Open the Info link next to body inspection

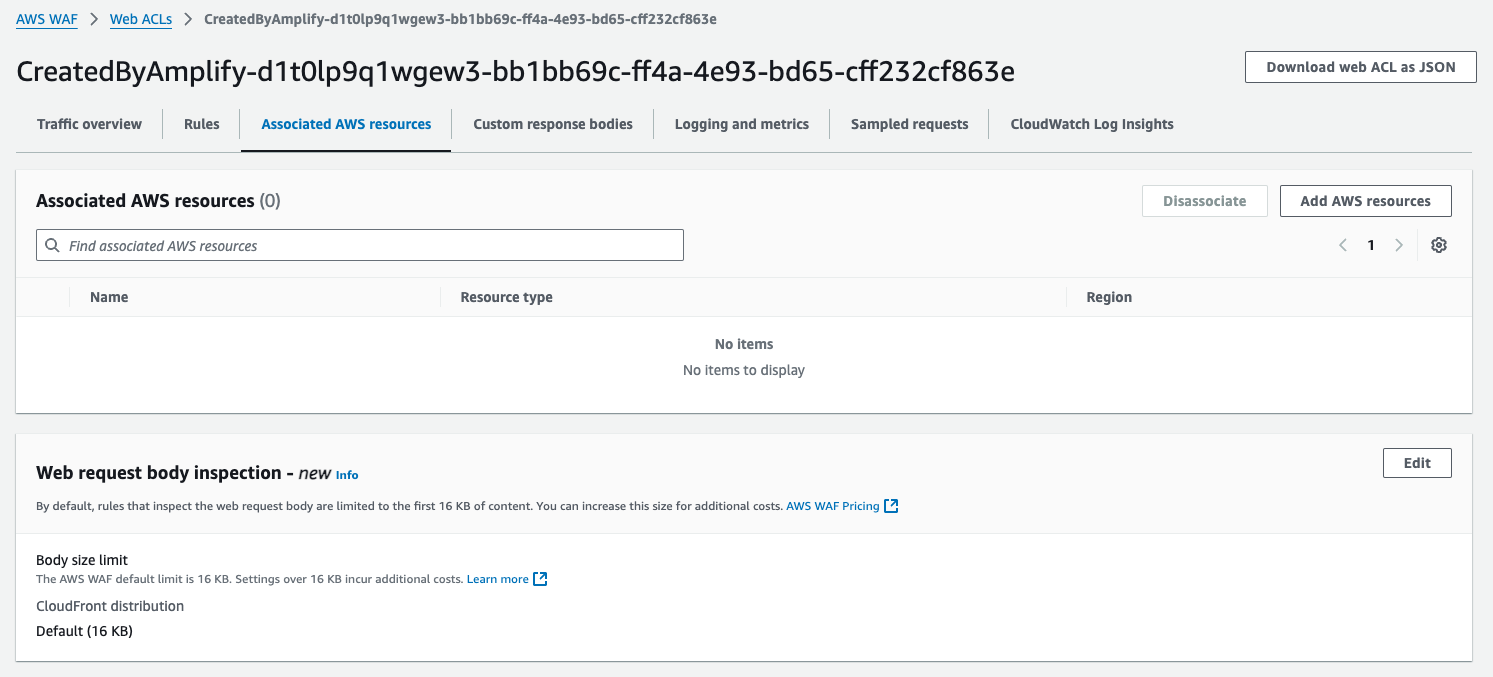[x=347, y=475]
